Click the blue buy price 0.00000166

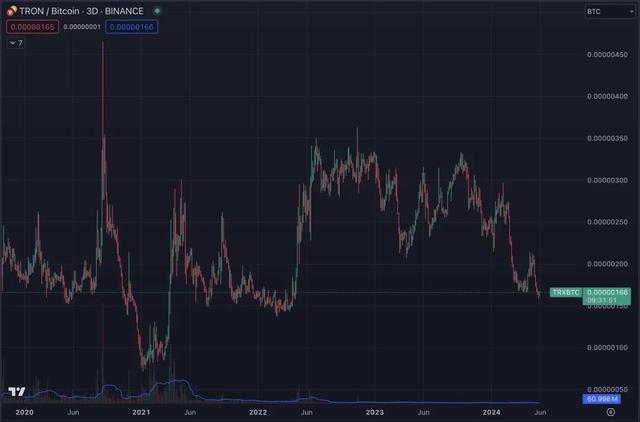click(x=131, y=27)
